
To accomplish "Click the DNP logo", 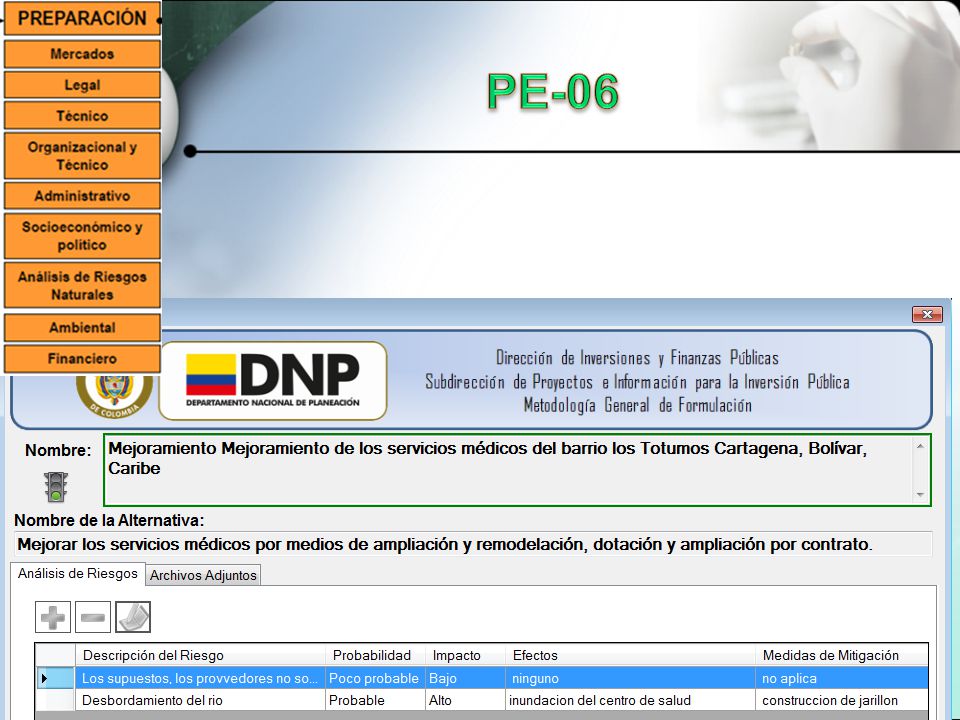I will coord(273,381).
